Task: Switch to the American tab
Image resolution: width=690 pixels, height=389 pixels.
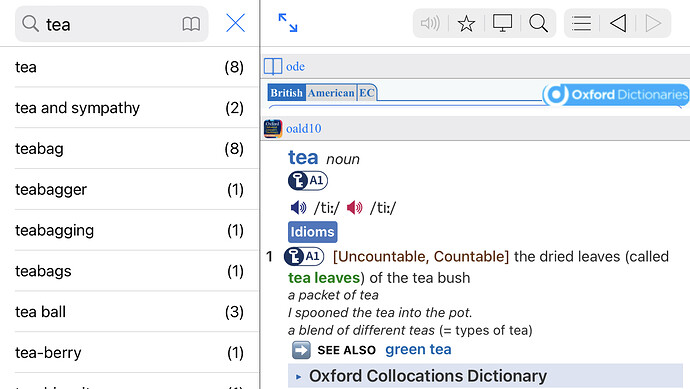Action: [x=331, y=93]
